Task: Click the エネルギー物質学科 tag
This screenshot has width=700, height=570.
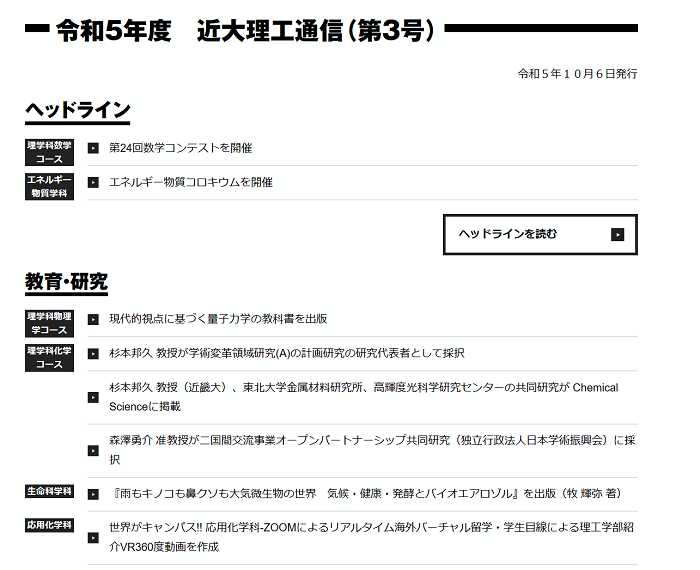Action: 49,187
